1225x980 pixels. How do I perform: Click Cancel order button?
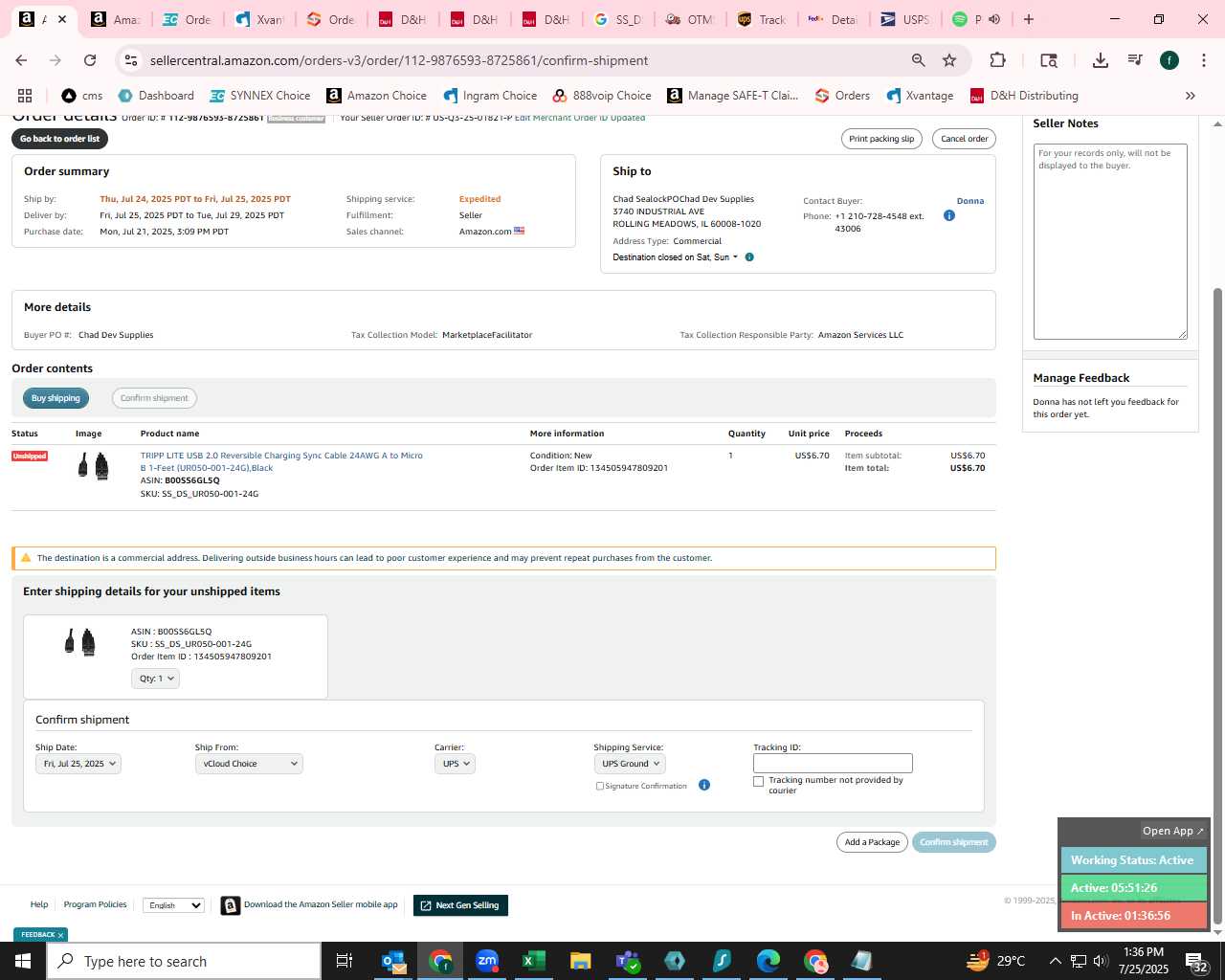click(x=964, y=139)
